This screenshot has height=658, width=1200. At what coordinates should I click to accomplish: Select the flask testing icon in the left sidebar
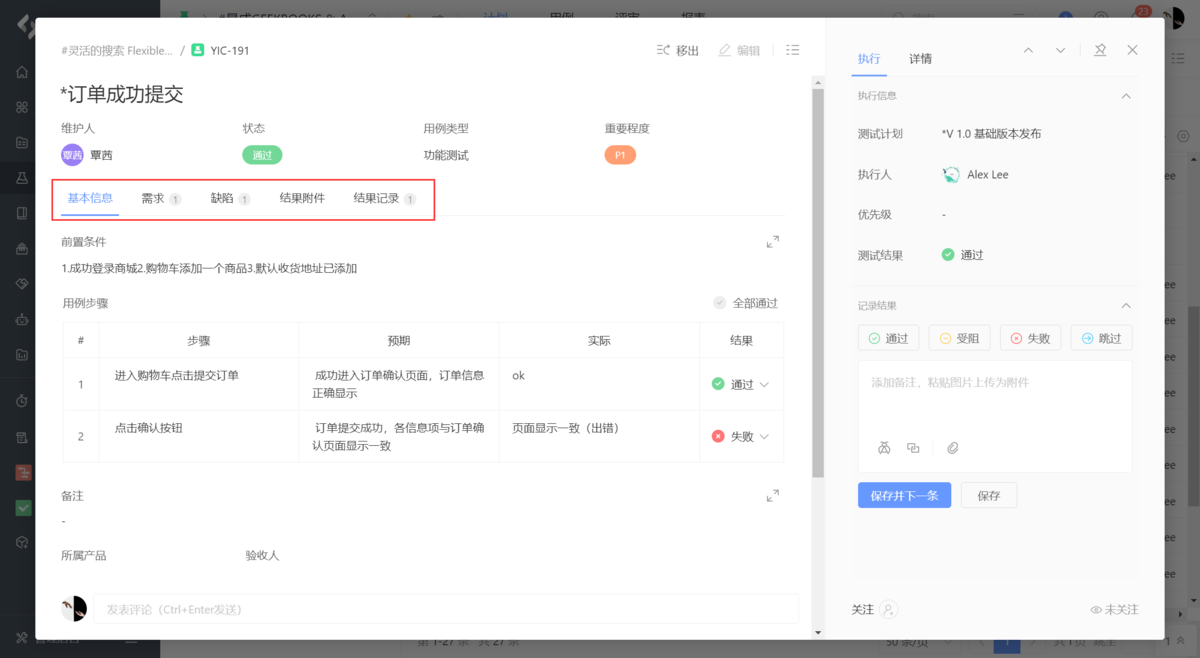[22, 178]
